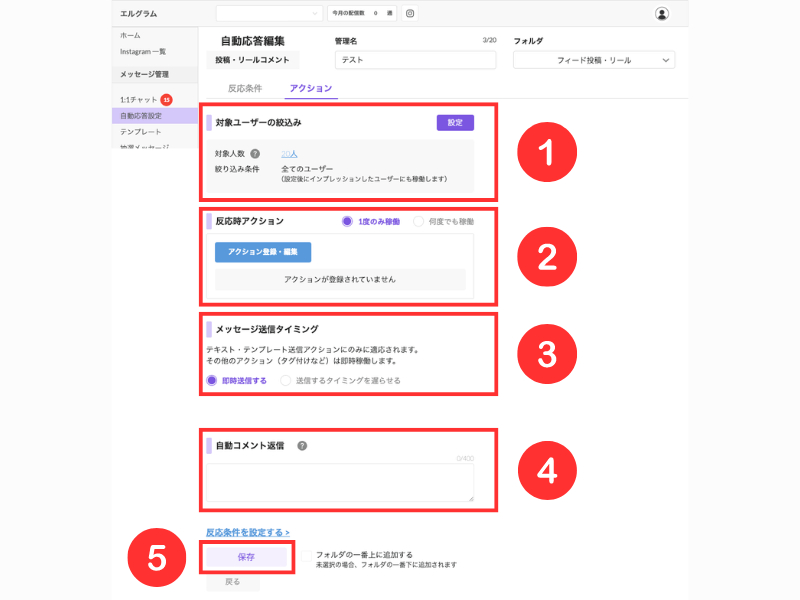Click help icon beside 自動コメント返信
Viewport: 800px width, 600px height.
pos(302,445)
